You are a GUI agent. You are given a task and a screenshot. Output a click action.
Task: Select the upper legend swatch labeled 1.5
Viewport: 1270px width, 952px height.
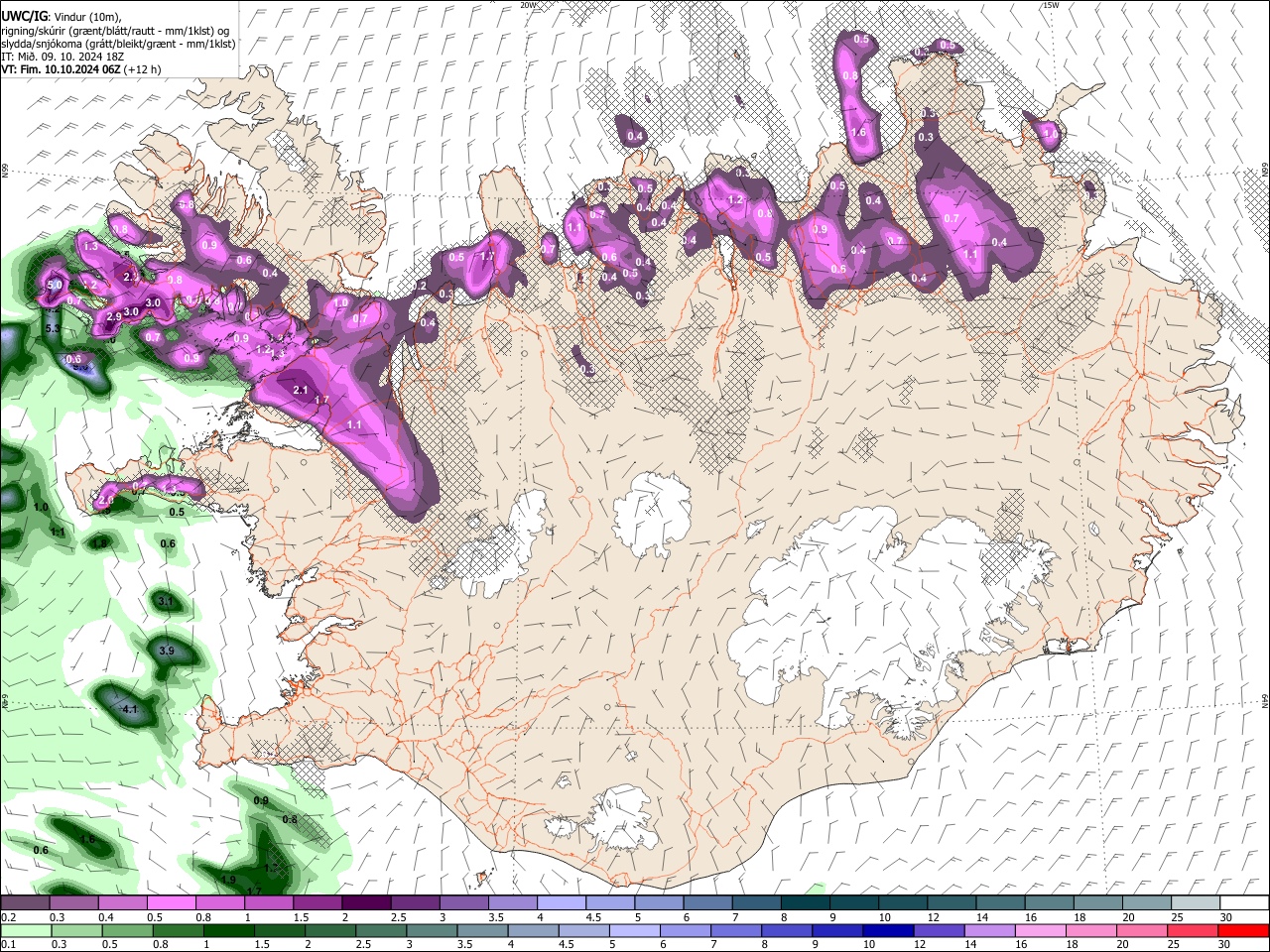317,903
